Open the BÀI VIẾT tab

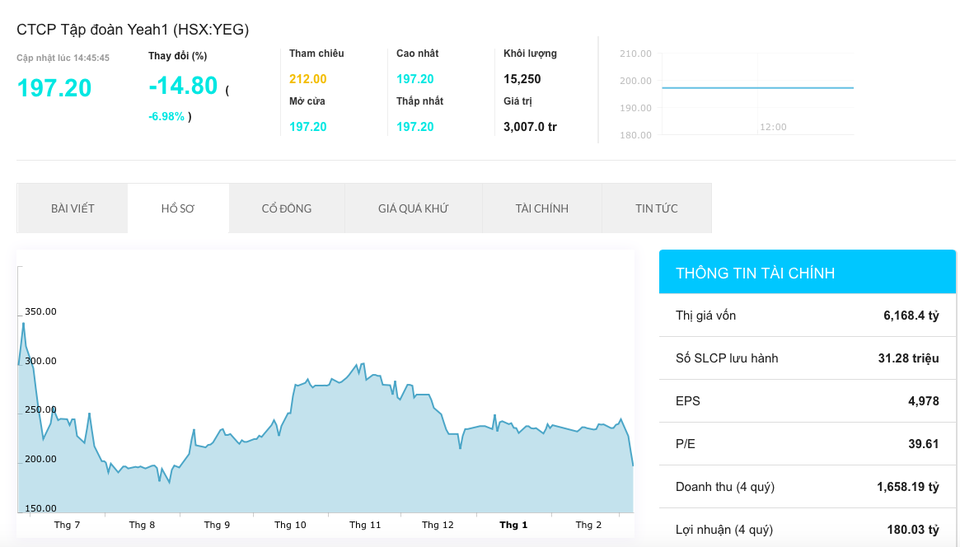point(72,208)
